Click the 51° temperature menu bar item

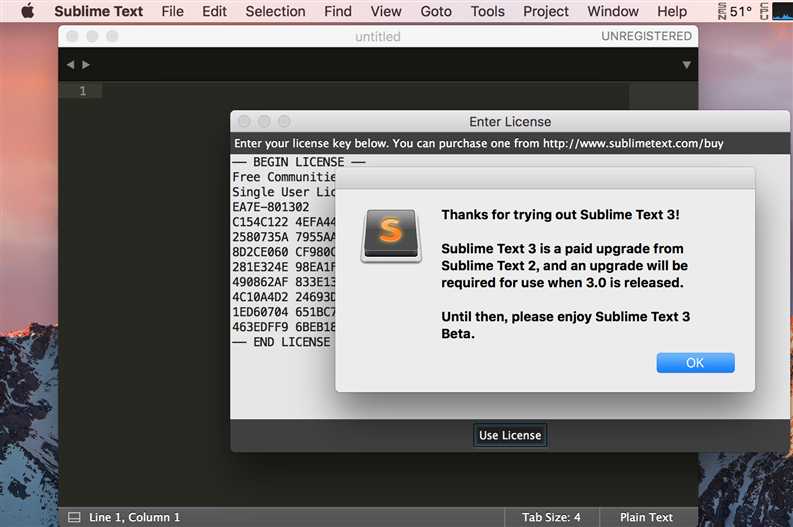[735, 11]
